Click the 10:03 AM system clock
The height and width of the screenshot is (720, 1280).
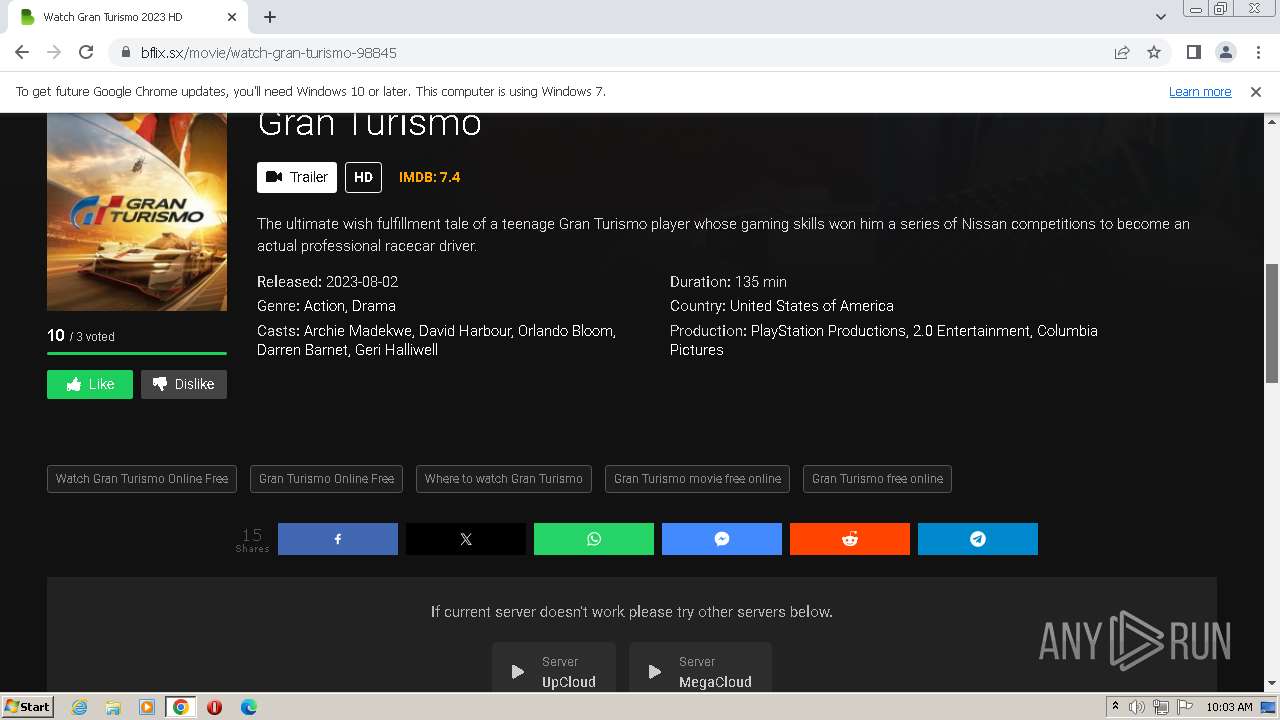click(x=1229, y=707)
